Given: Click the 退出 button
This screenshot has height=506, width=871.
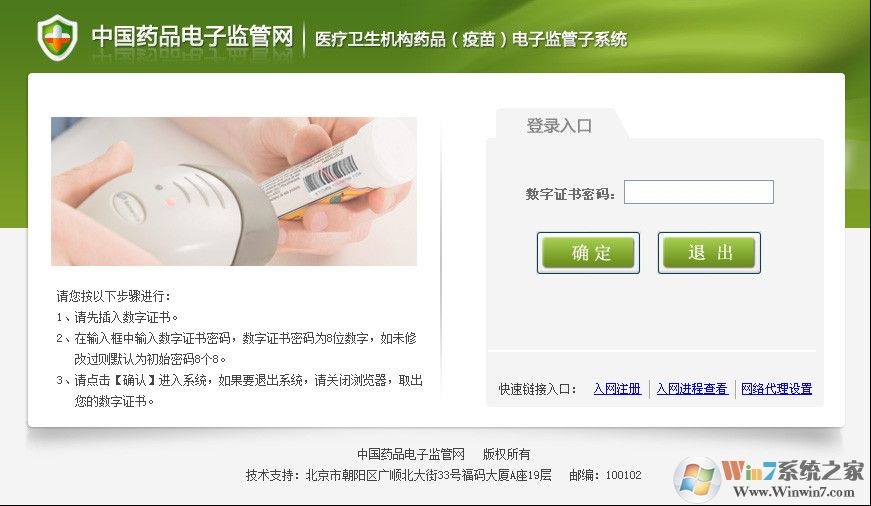Looking at the screenshot, I should coord(709,253).
